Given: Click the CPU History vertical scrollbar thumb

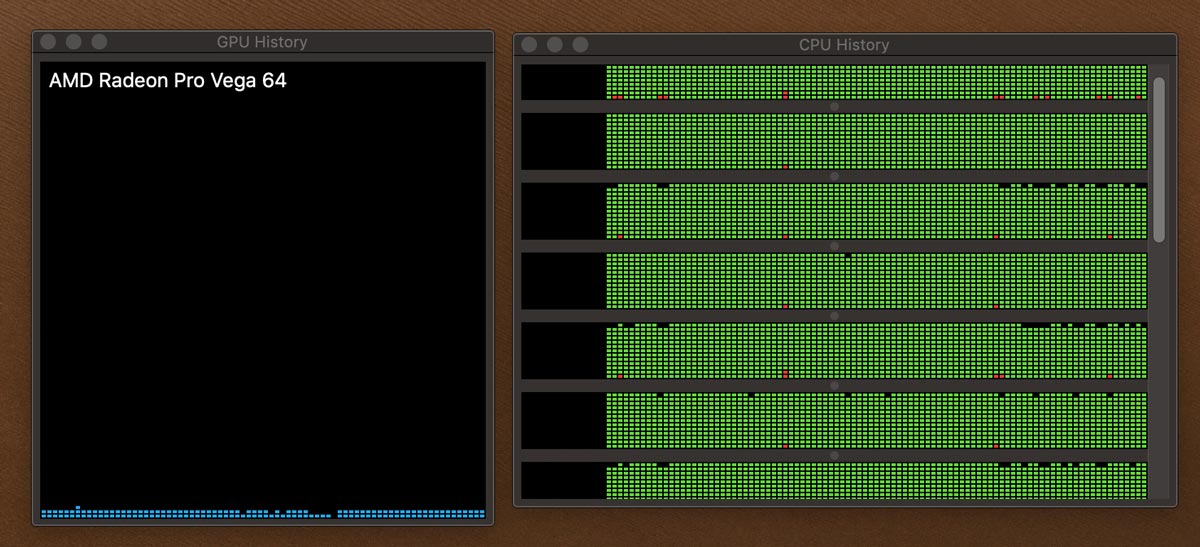Looking at the screenshot, I should [1159, 159].
